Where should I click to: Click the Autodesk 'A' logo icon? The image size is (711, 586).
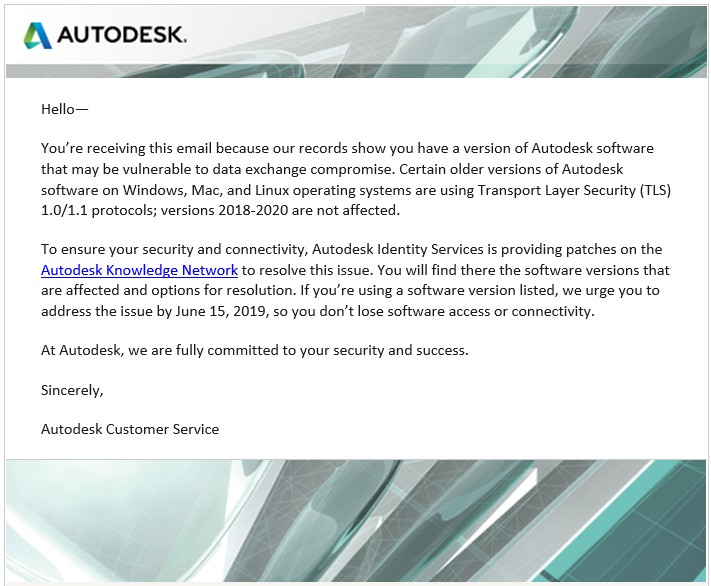pos(38,35)
